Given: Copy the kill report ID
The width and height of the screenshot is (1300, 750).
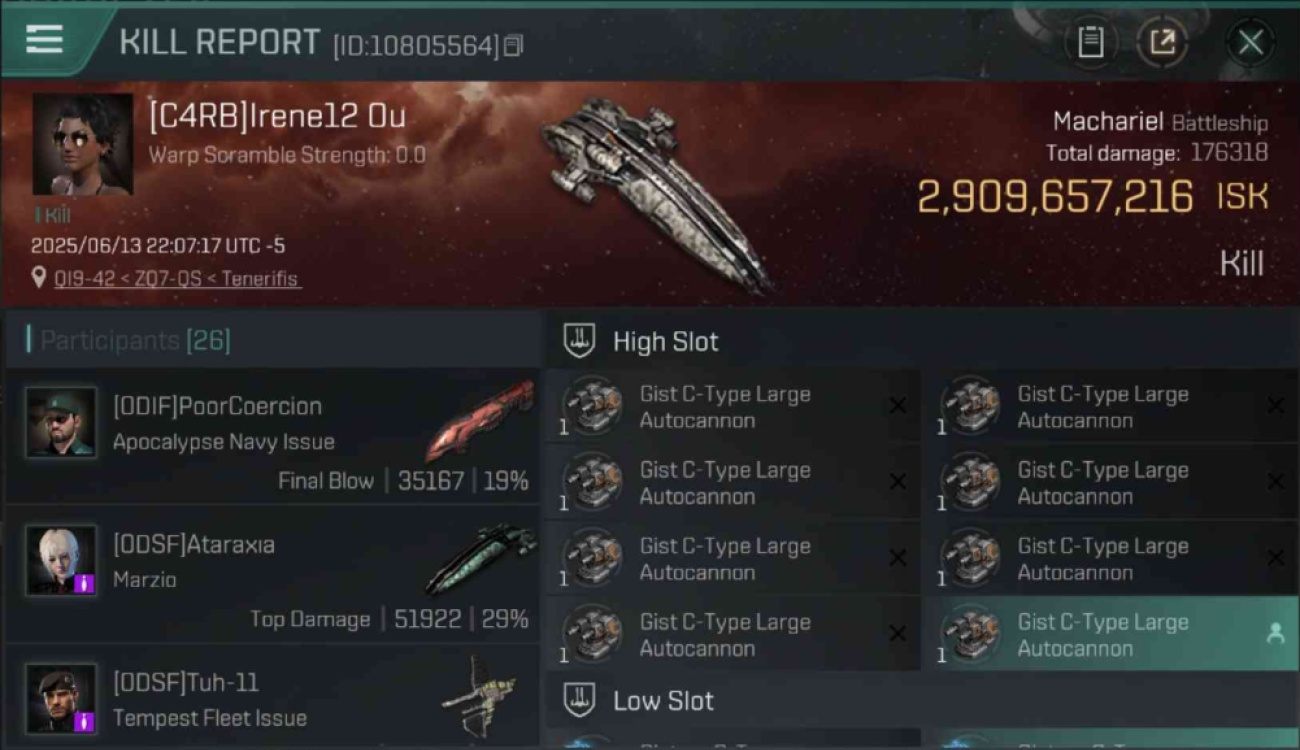Looking at the screenshot, I should (513, 46).
